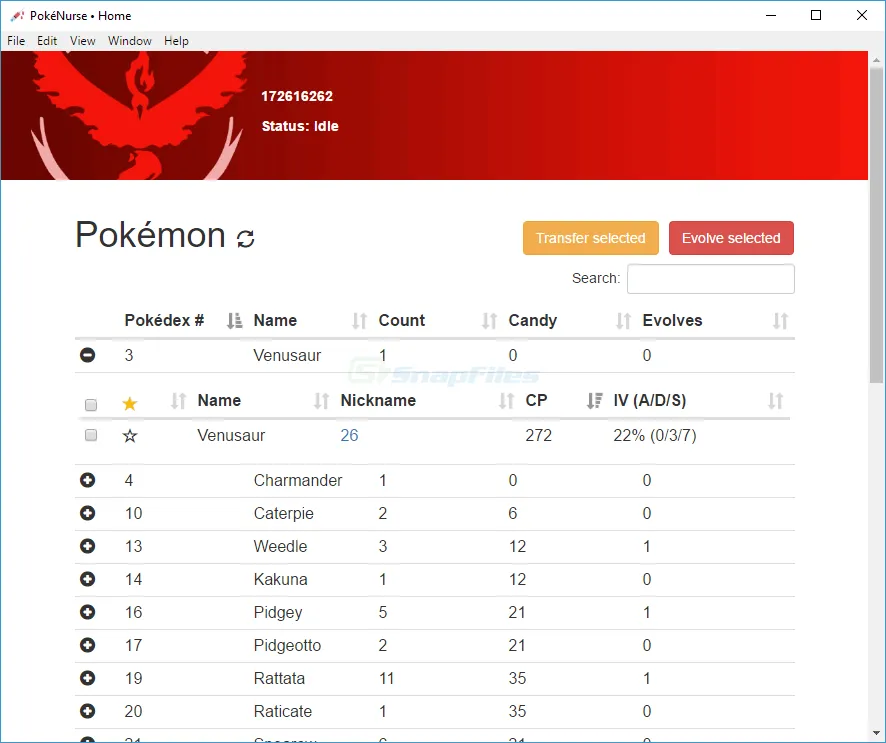Click the Transfer selected button
The image size is (886, 743).
pos(590,238)
